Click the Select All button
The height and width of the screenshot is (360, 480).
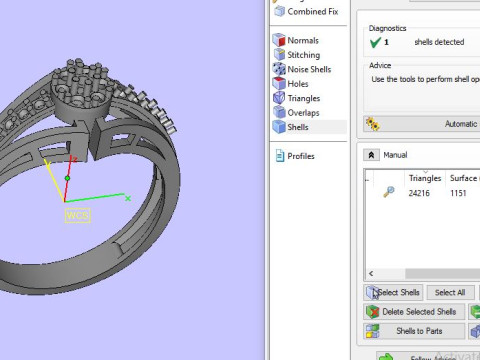click(450, 293)
